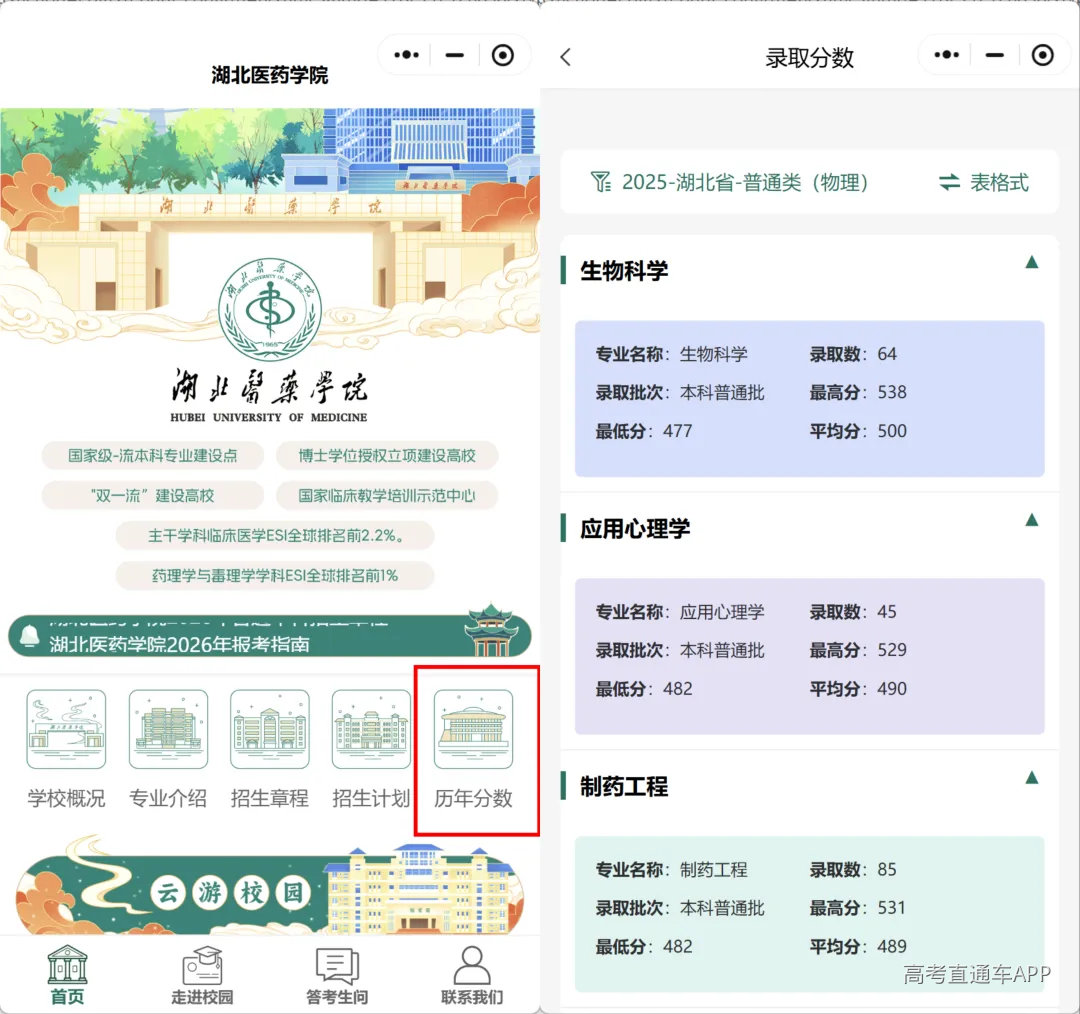
Task: Open the 制药工程 score card
Action: tap(810, 914)
